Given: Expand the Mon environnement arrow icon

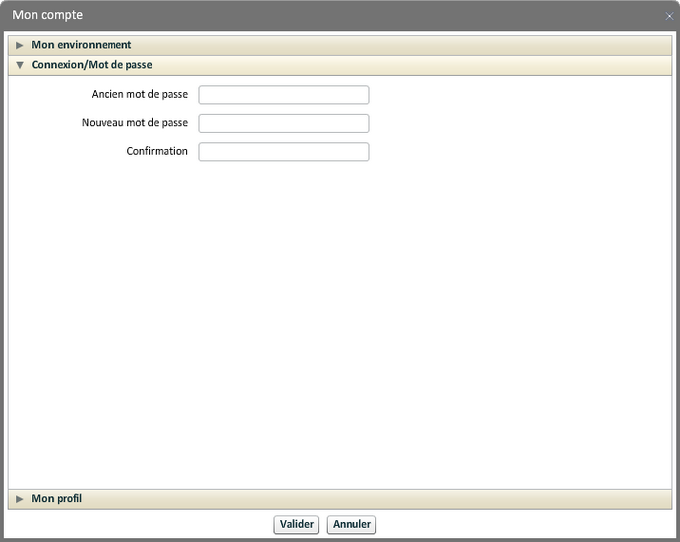Looking at the screenshot, I should (19, 45).
